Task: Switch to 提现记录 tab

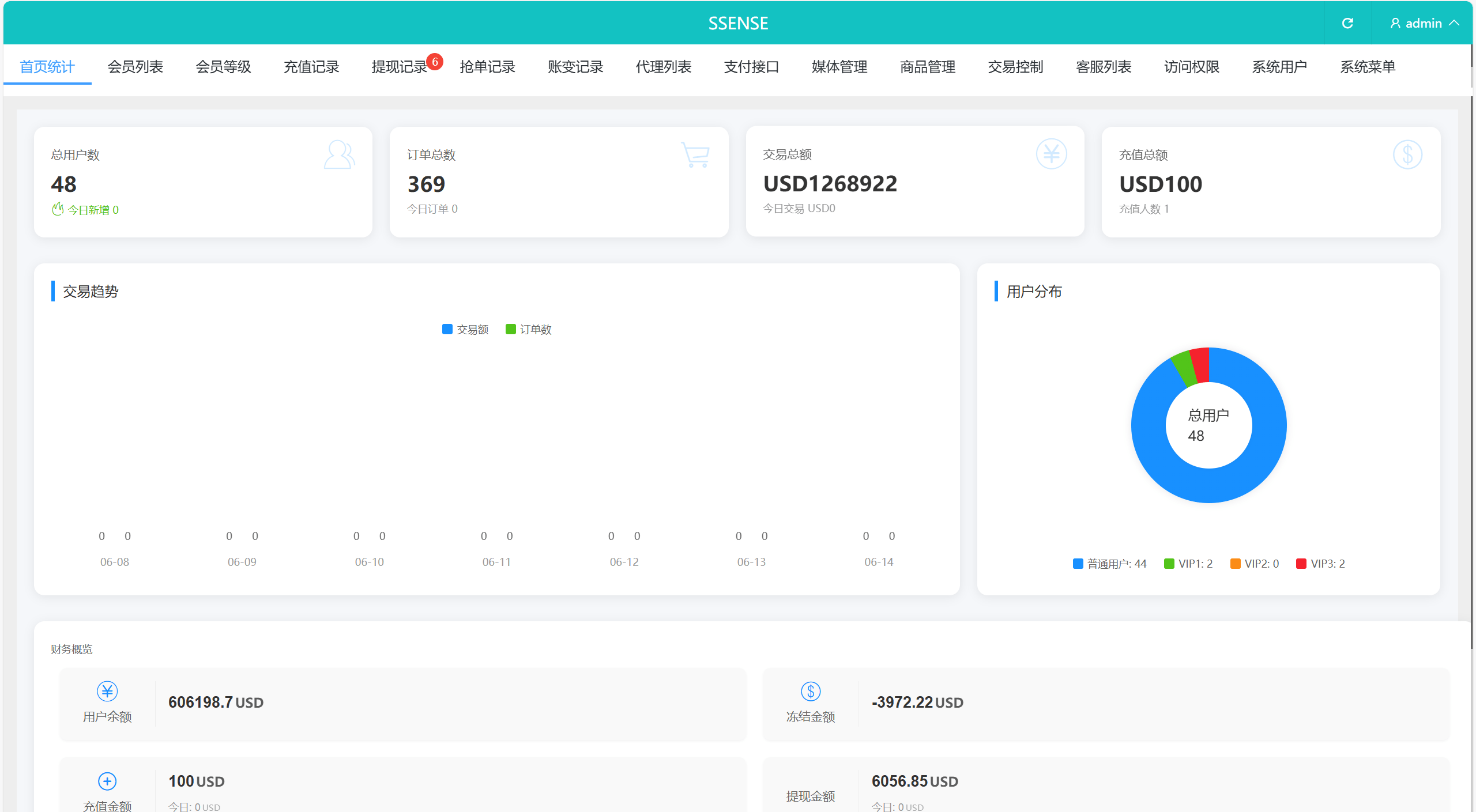Action: point(399,67)
